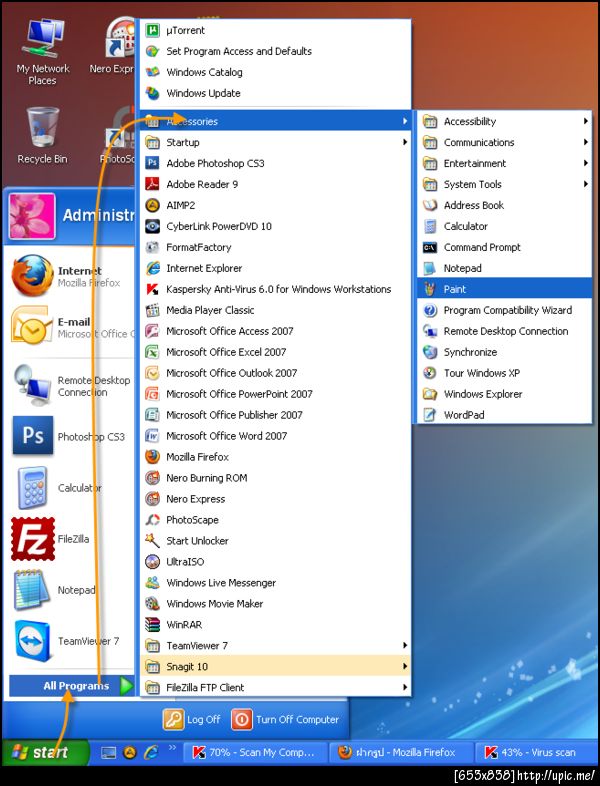Expand the System Tools submenu

[x=504, y=184]
